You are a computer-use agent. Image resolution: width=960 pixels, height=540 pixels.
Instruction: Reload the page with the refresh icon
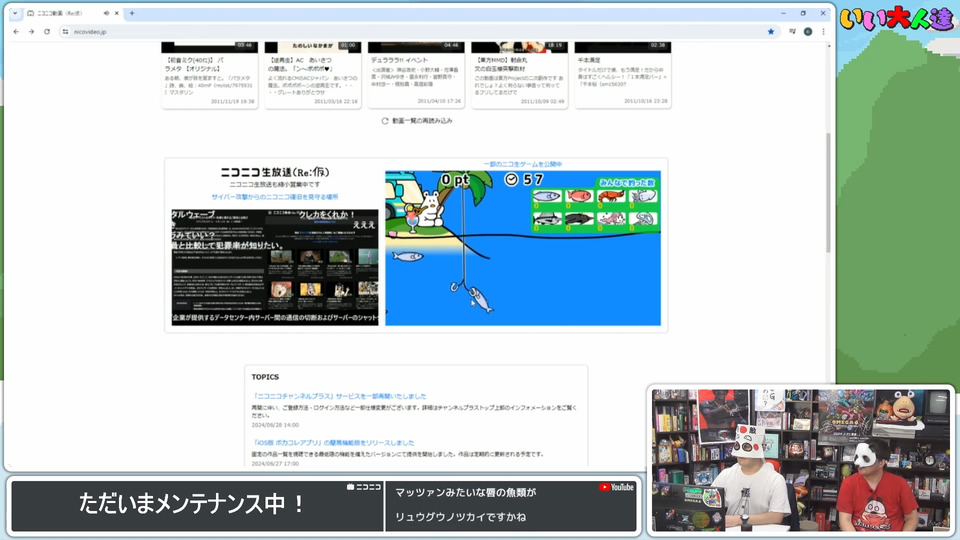tap(47, 31)
